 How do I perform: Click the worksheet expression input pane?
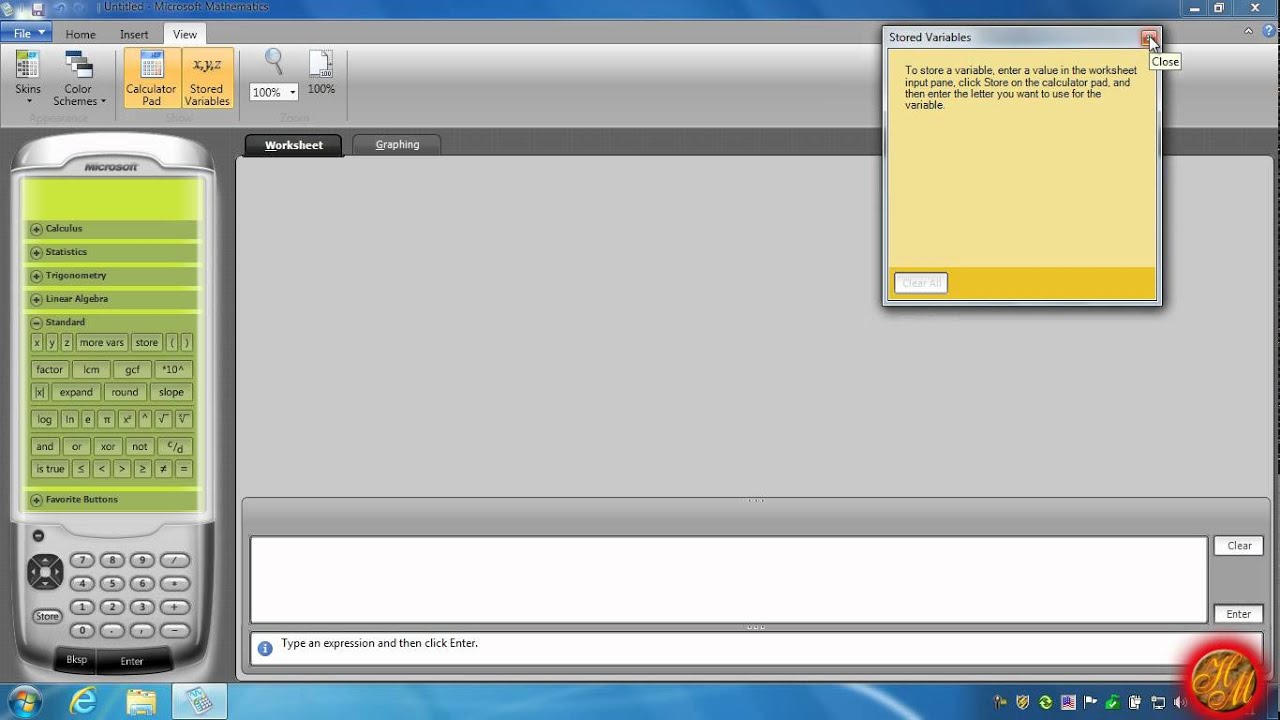tap(729, 580)
